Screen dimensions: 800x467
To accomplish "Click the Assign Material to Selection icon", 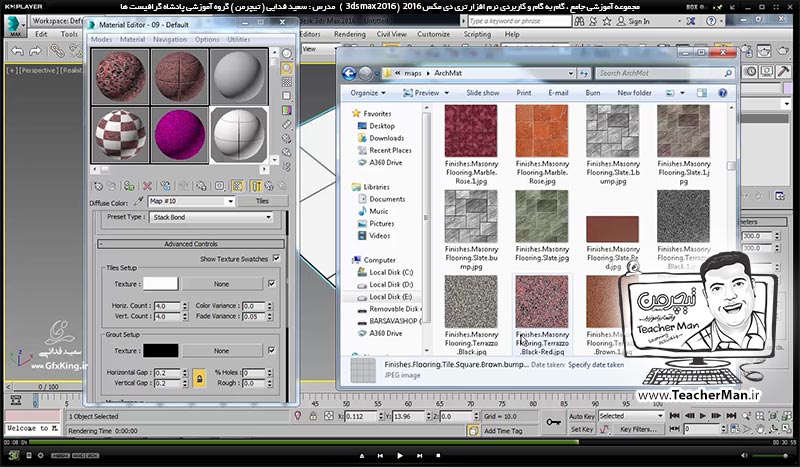I will (x=129, y=186).
